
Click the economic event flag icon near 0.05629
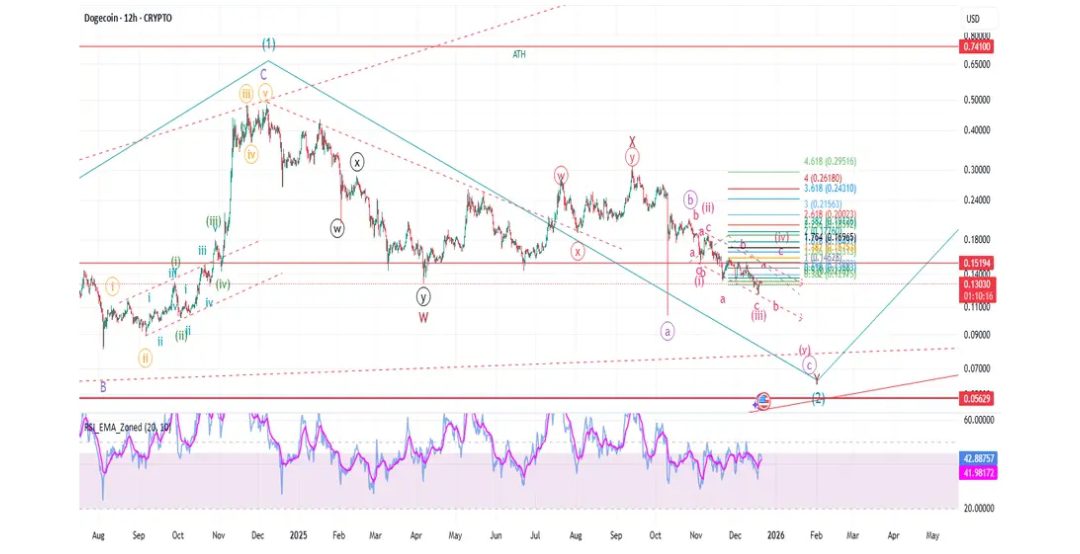click(764, 400)
